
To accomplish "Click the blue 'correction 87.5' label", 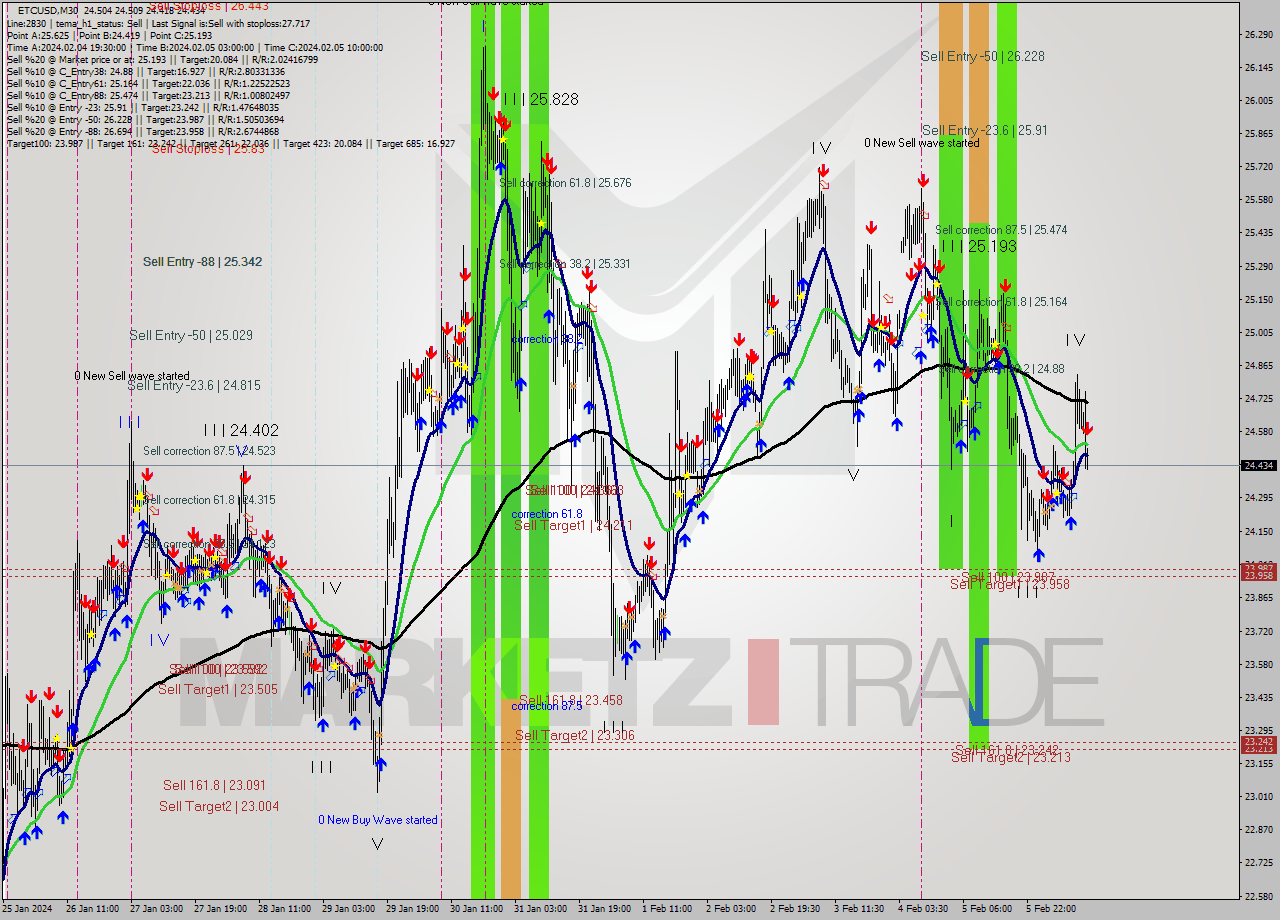I will pos(547,706).
